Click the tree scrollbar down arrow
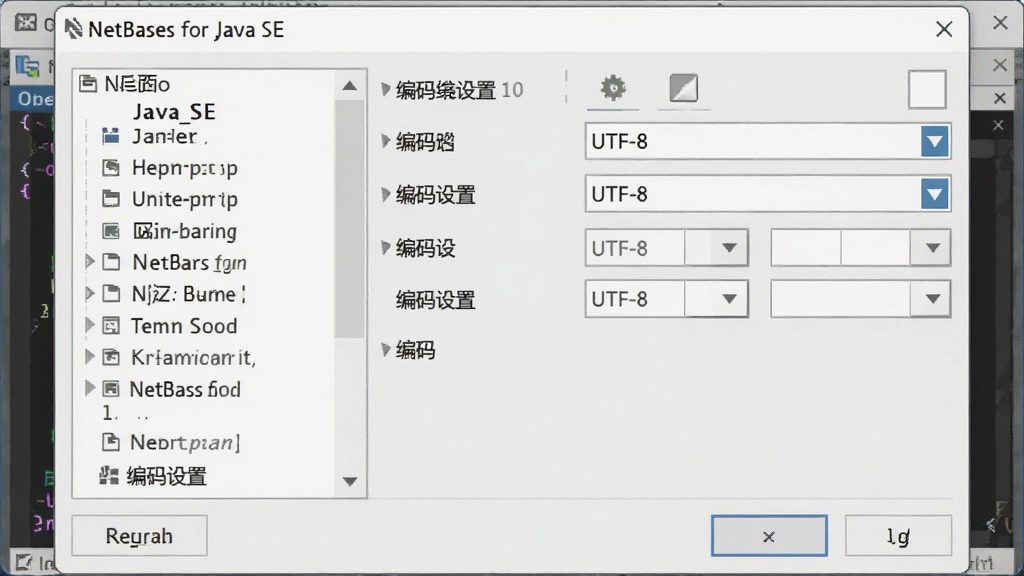The height and width of the screenshot is (576, 1024). tap(349, 482)
